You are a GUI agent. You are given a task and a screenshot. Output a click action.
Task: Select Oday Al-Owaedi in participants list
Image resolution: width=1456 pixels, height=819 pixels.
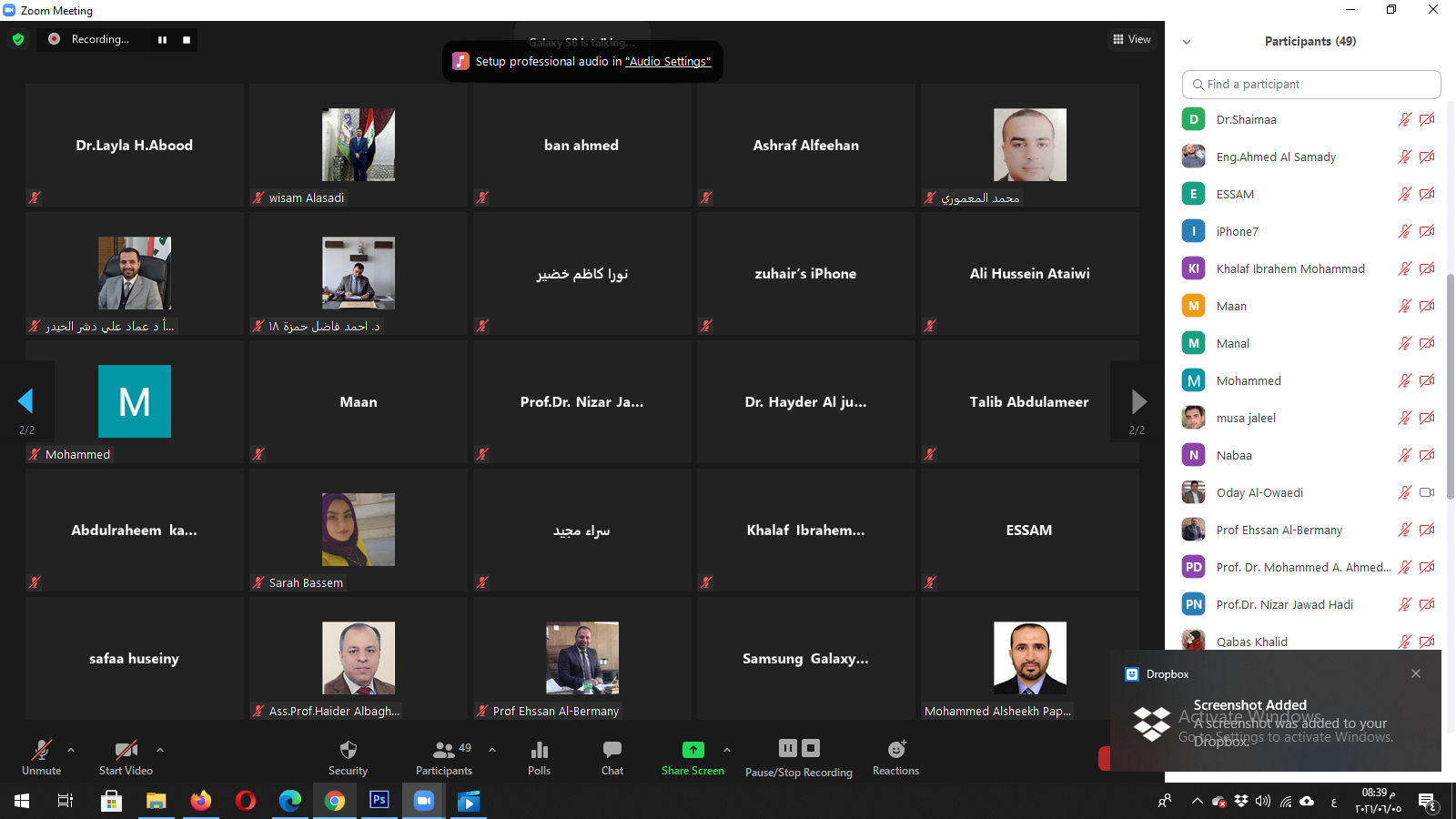click(x=1259, y=492)
